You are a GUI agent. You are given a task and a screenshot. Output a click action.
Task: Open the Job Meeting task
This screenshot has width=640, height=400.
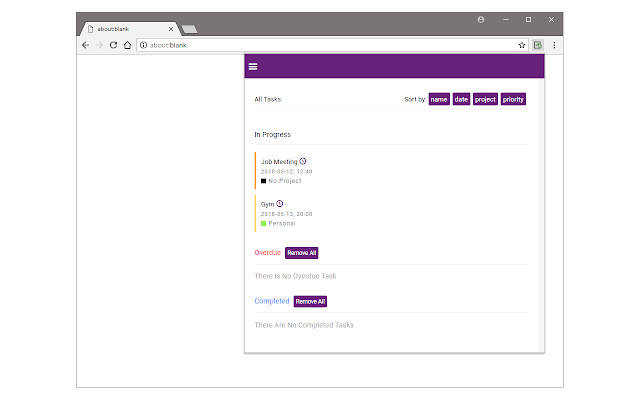[x=279, y=162]
